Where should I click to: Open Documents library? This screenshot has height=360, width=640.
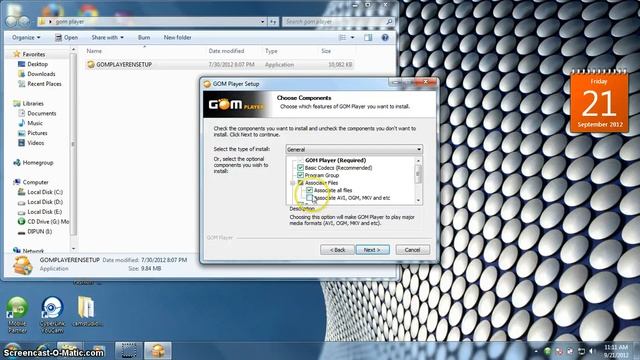(42, 113)
